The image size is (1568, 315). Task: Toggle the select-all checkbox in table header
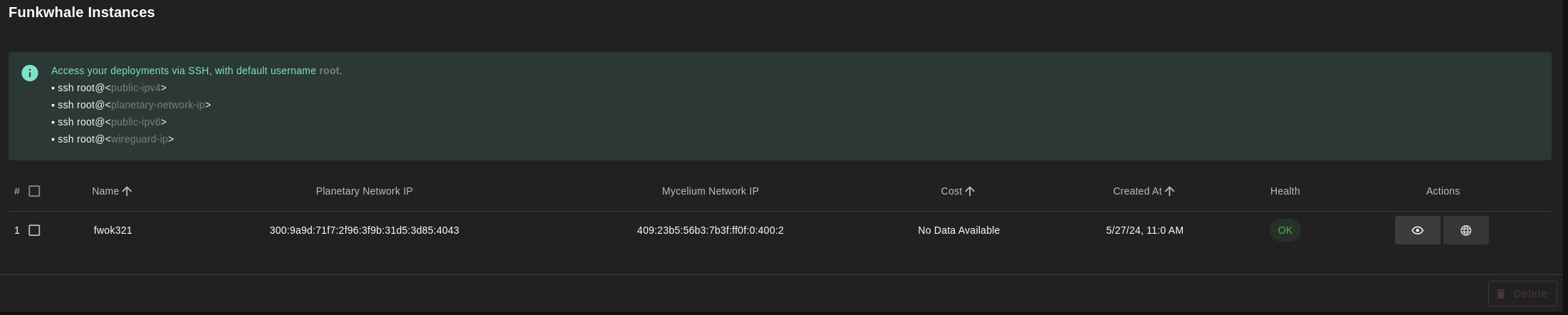pyautogui.click(x=34, y=191)
